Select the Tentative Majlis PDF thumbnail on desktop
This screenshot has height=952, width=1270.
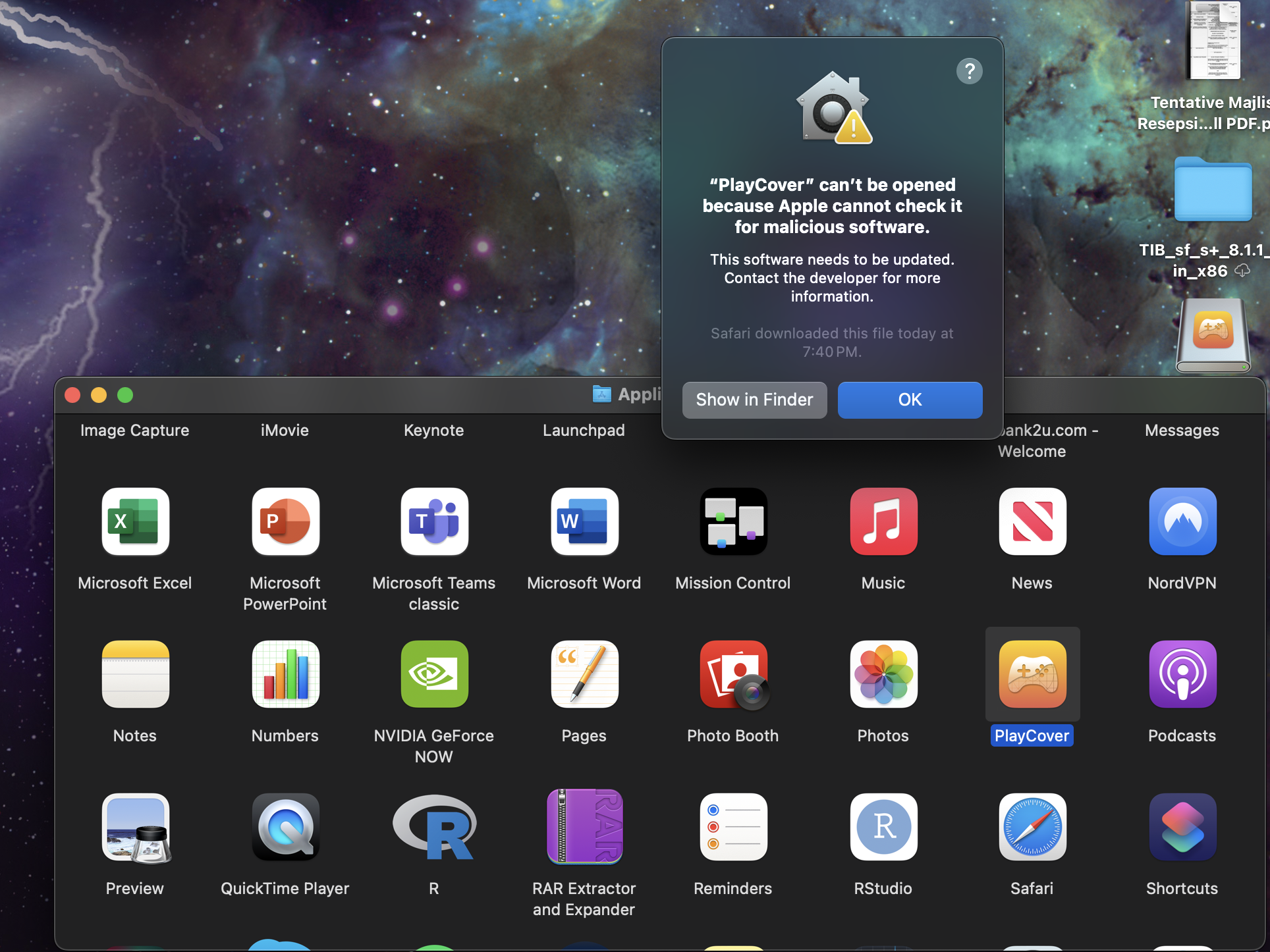click(1213, 41)
